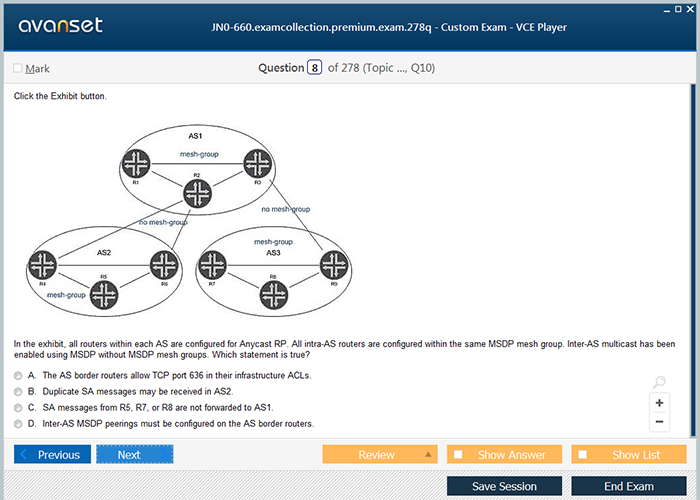Screen dimensions: 700x500
Task: Click the R2 router icon in AS1
Action: pyautogui.click(x=197, y=194)
